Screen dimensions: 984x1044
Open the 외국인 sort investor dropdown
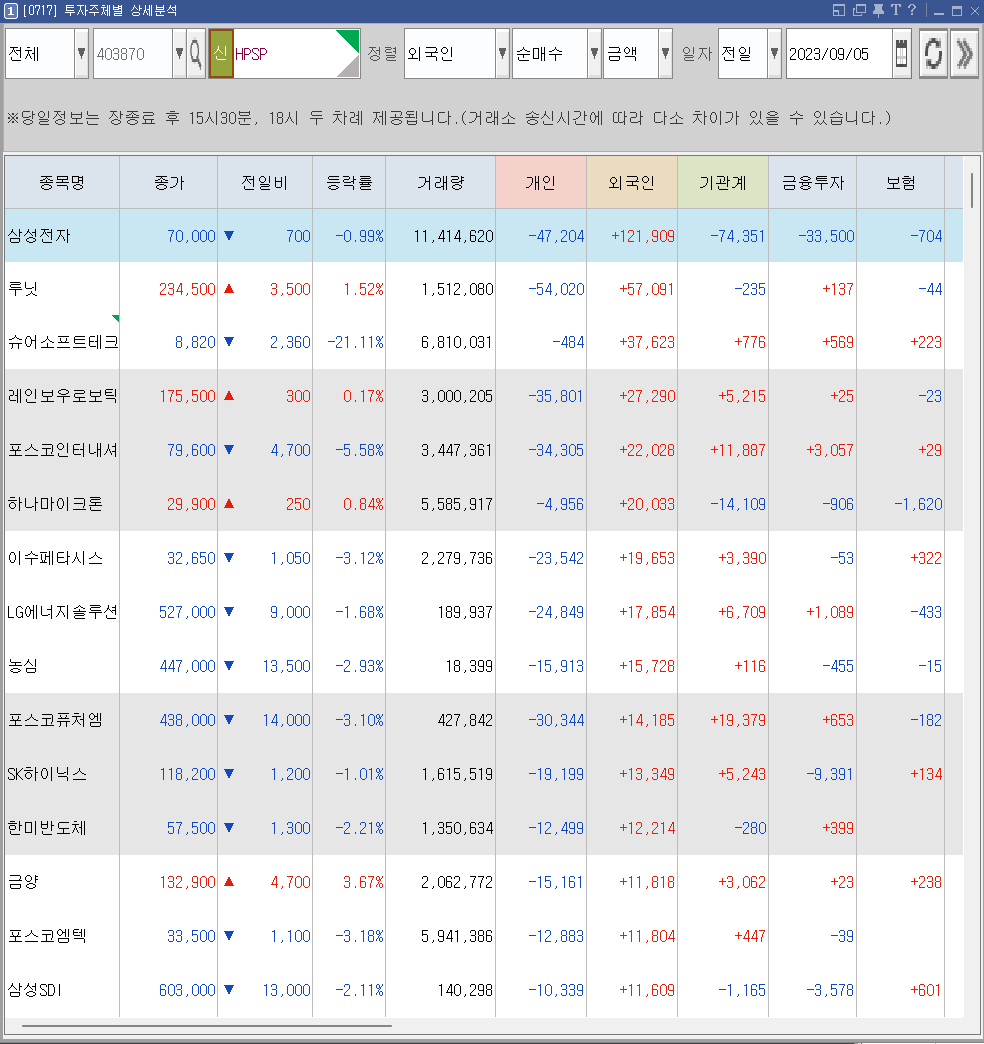pos(503,53)
